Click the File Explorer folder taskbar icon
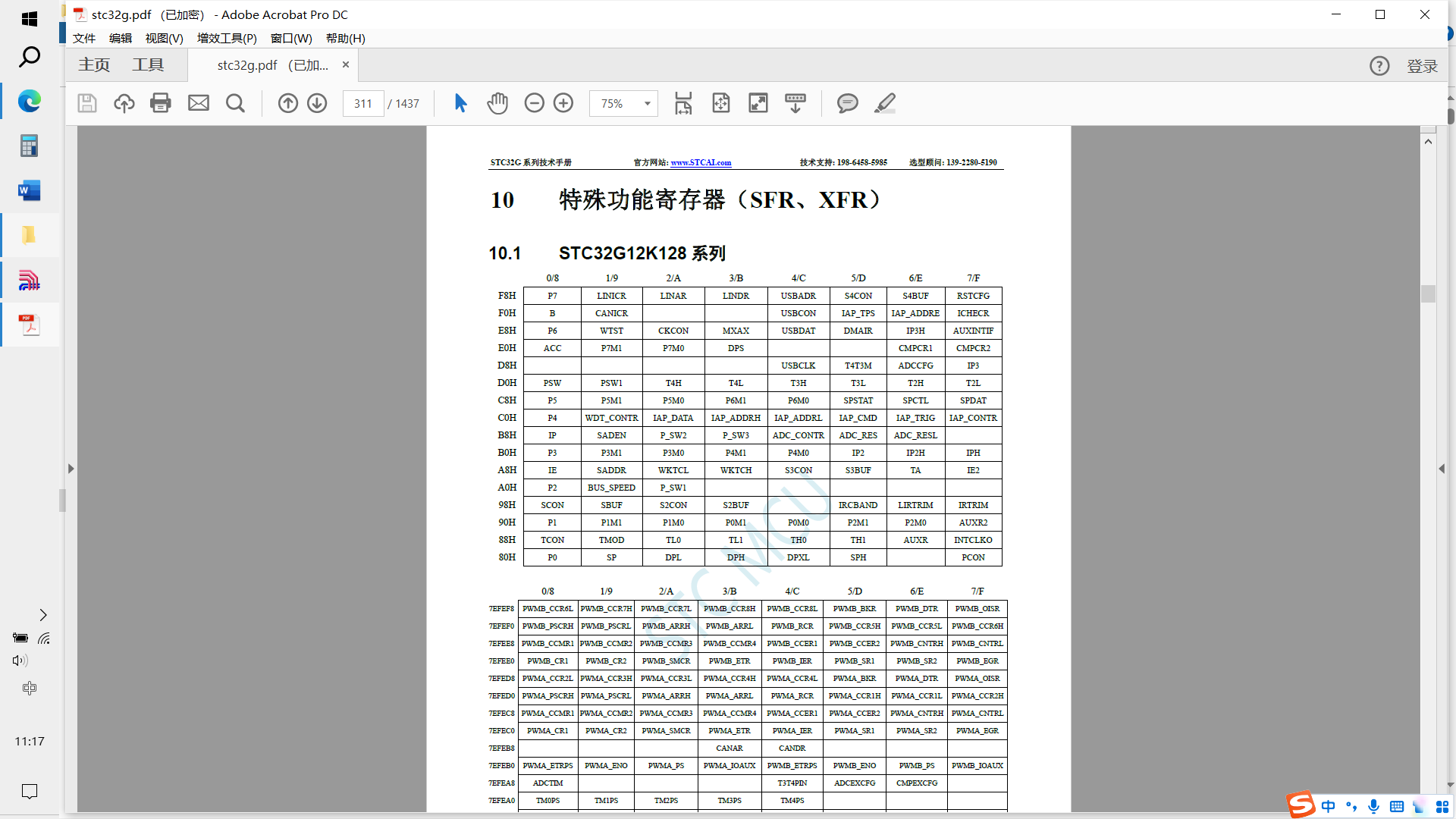This screenshot has height=819, width=1456. pos(30,235)
